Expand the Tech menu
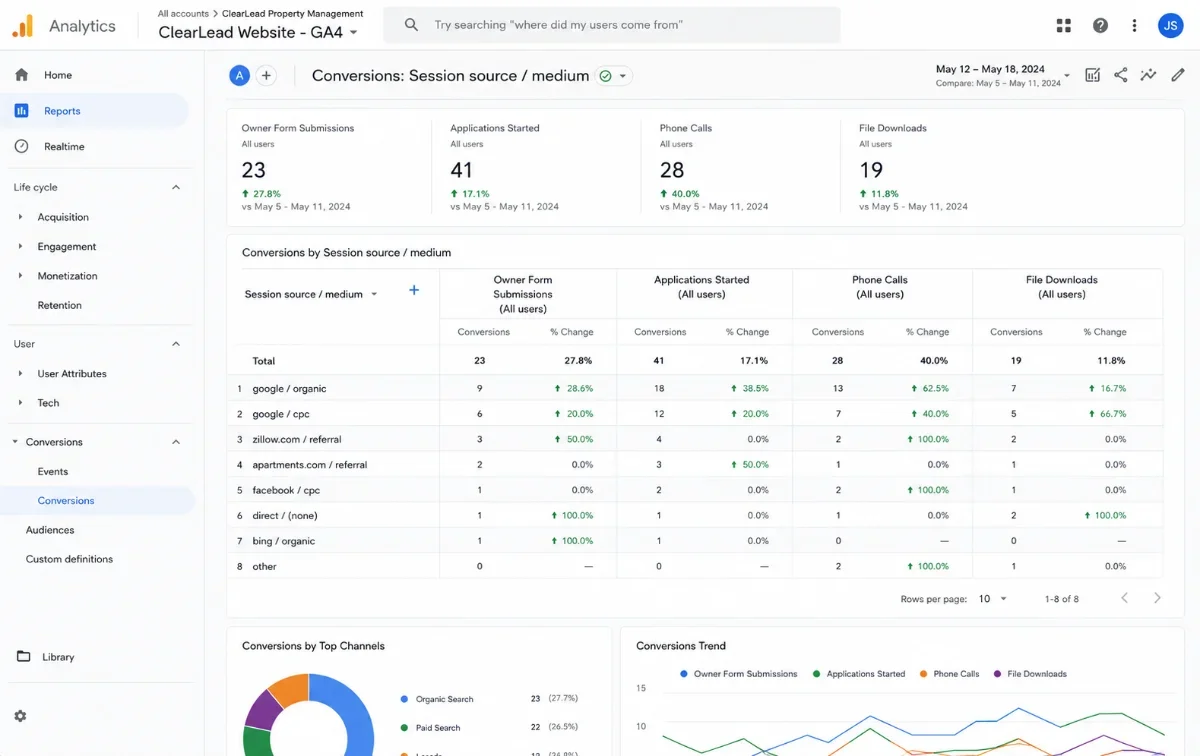Image resolution: width=1200 pixels, height=756 pixels. tap(48, 403)
